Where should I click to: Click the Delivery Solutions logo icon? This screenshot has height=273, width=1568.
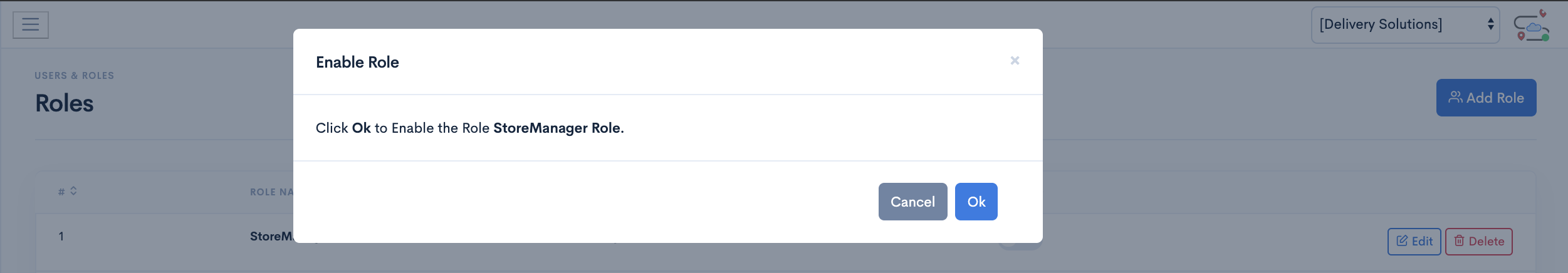click(x=1531, y=26)
